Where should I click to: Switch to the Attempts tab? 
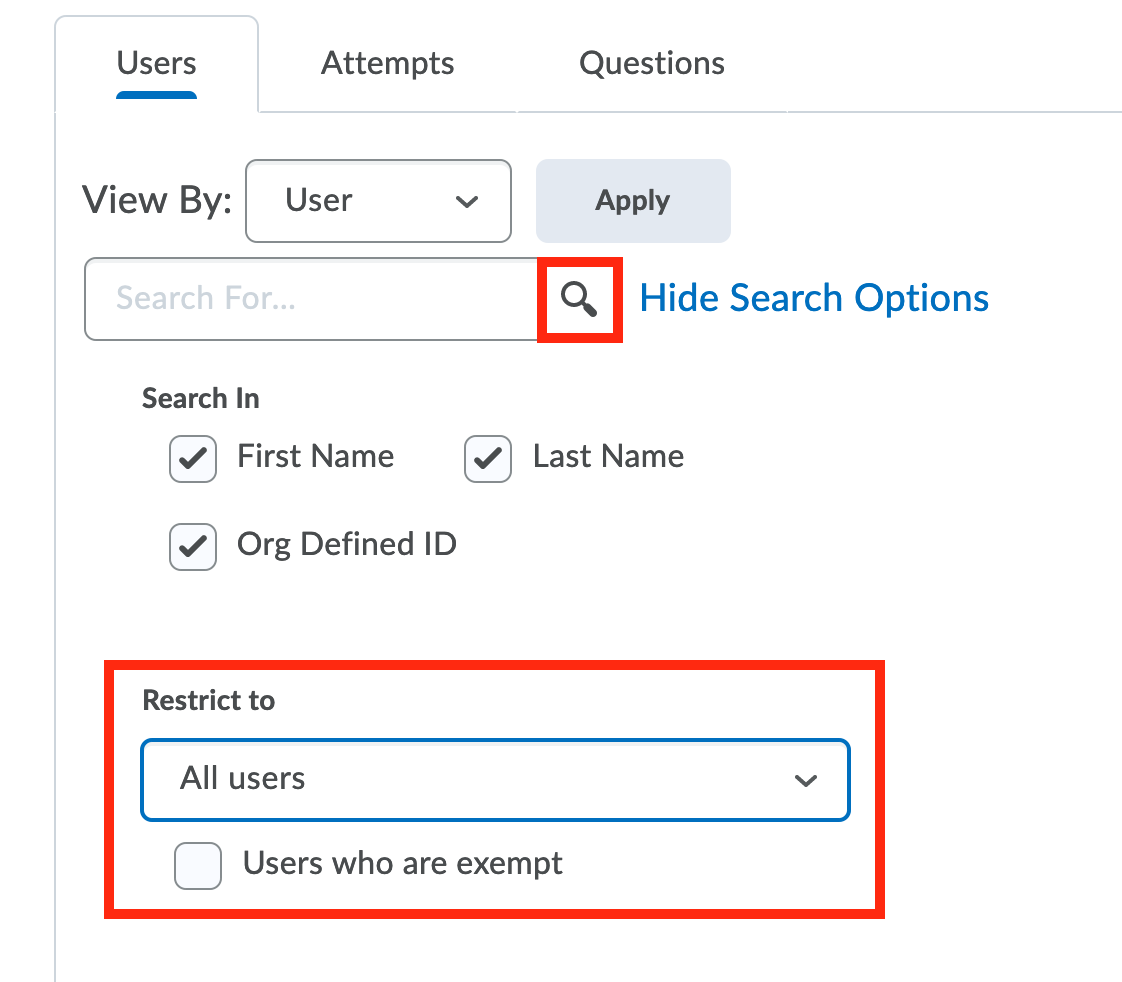(387, 63)
